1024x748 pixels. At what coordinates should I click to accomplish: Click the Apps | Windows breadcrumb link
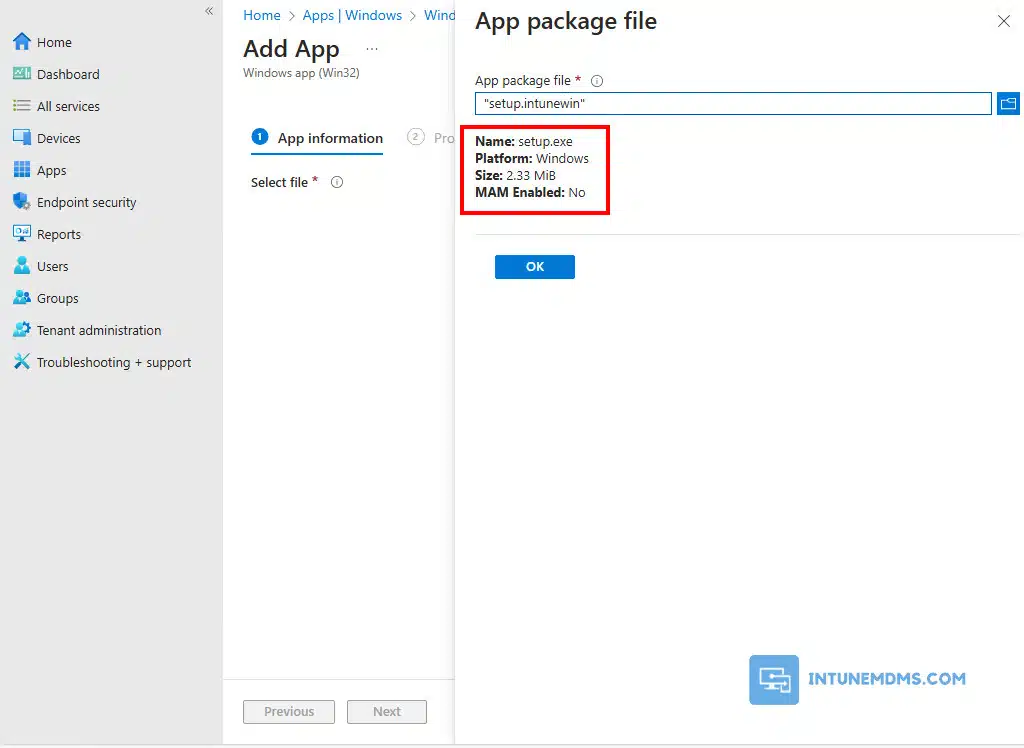(x=352, y=15)
